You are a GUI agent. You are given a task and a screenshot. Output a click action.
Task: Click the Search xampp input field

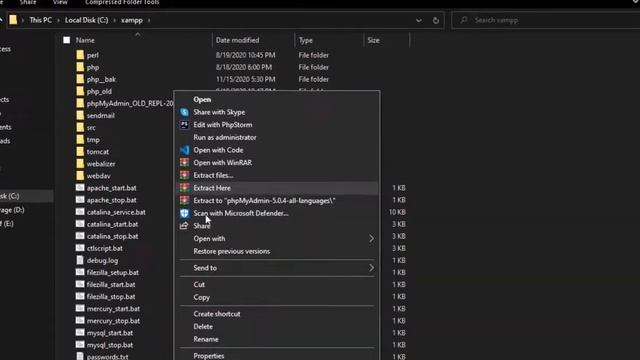pyautogui.click(x=547, y=20)
